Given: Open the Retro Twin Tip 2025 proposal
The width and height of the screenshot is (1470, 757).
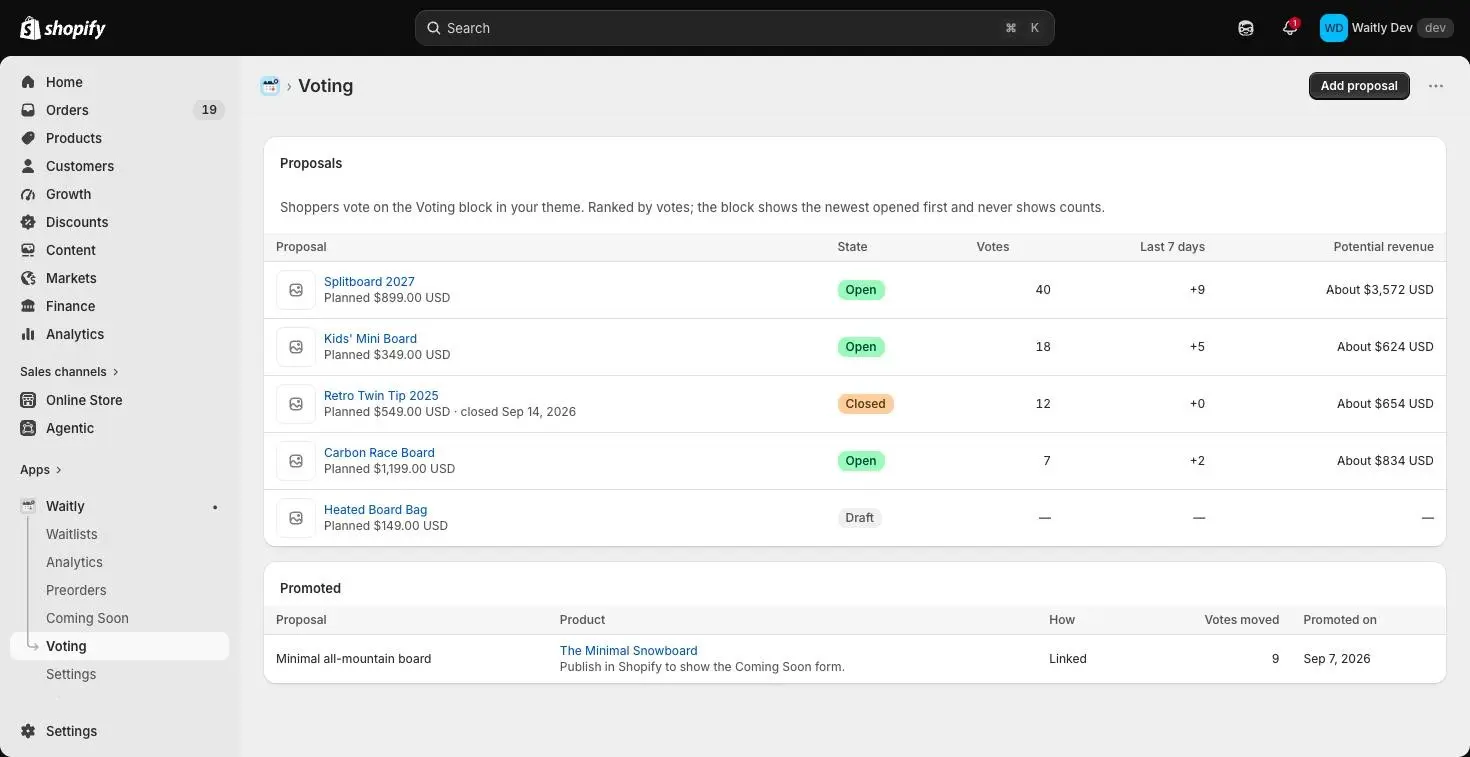Looking at the screenshot, I should (x=381, y=396).
